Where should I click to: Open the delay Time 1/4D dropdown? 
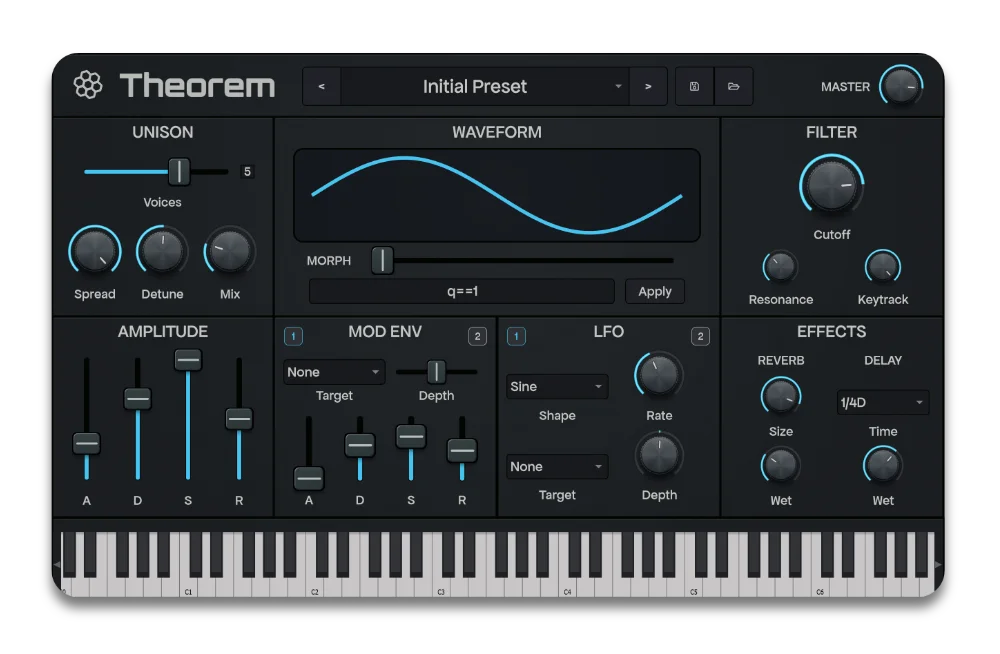coord(883,403)
